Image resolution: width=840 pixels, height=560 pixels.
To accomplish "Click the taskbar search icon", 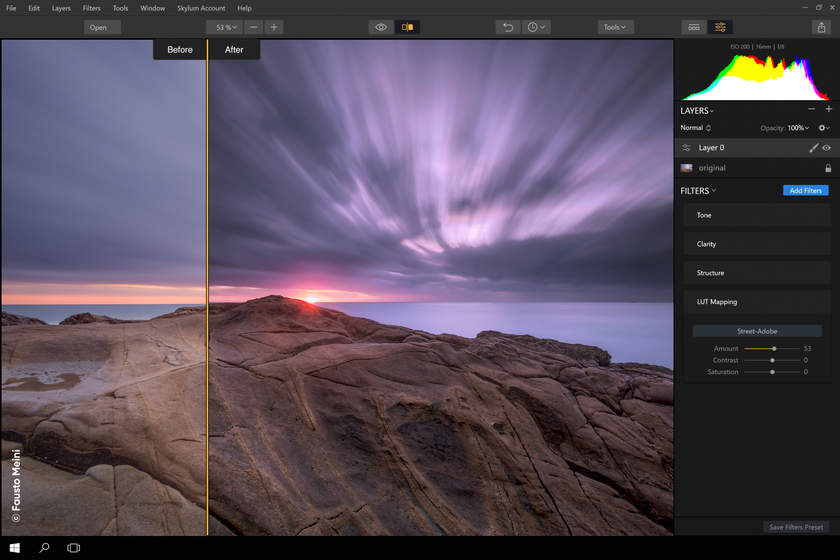I will pyautogui.click(x=44, y=548).
